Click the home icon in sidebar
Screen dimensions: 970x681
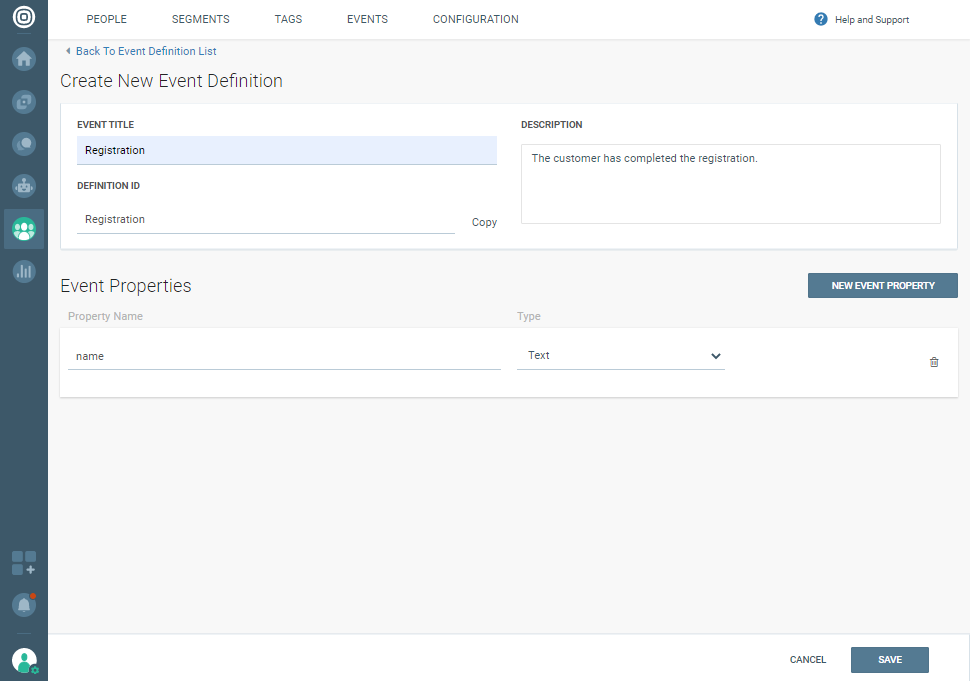[24, 59]
